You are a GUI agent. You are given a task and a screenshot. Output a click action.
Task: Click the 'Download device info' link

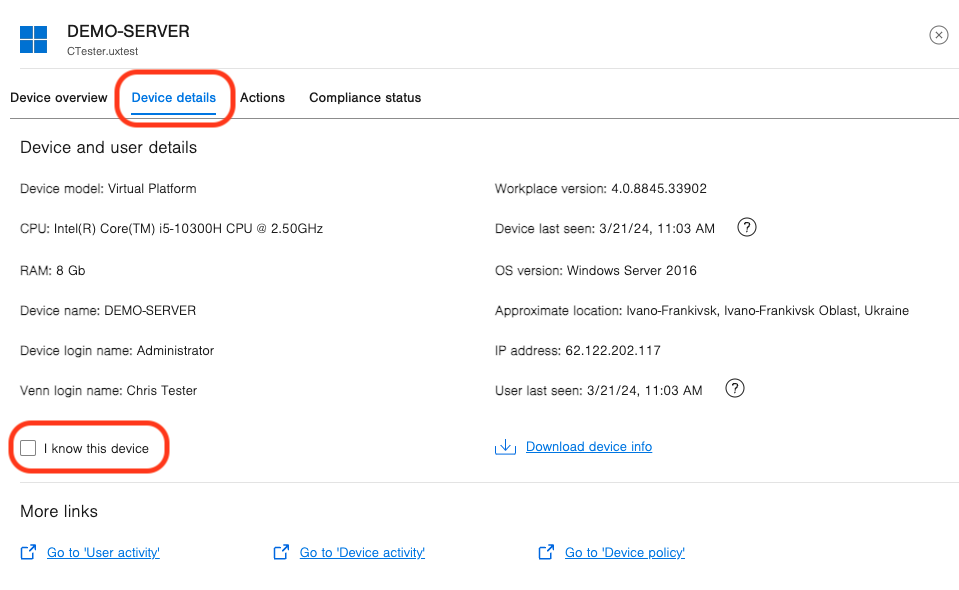(x=589, y=447)
